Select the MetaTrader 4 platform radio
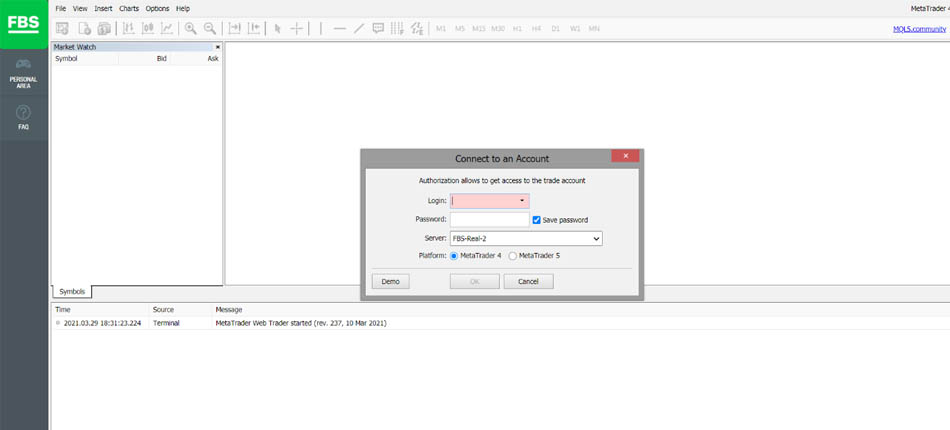This screenshot has width=950, height=430. pyautogui.click(x=454, y=256)
